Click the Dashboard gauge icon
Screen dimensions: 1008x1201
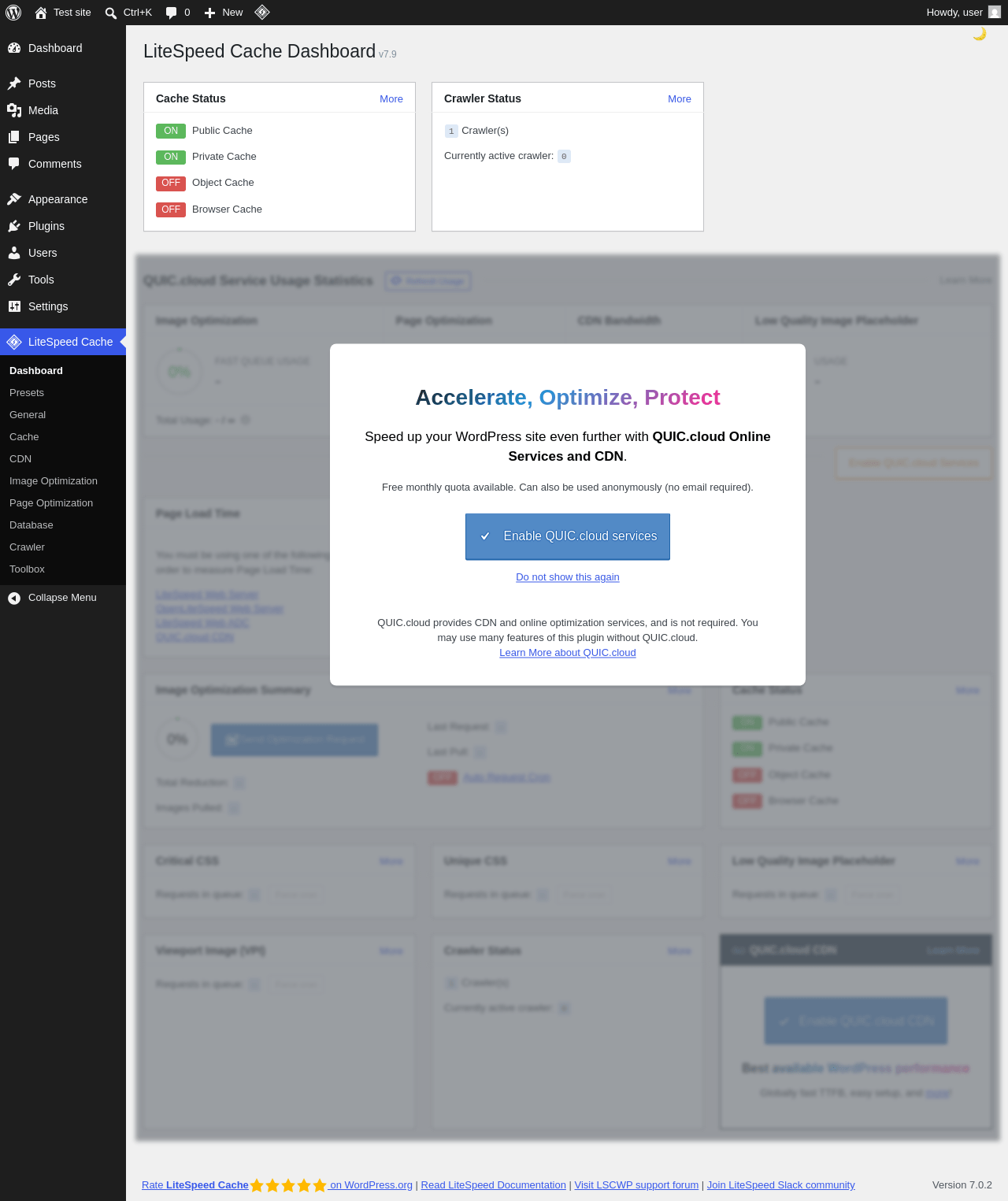click(x=14, y=48)
